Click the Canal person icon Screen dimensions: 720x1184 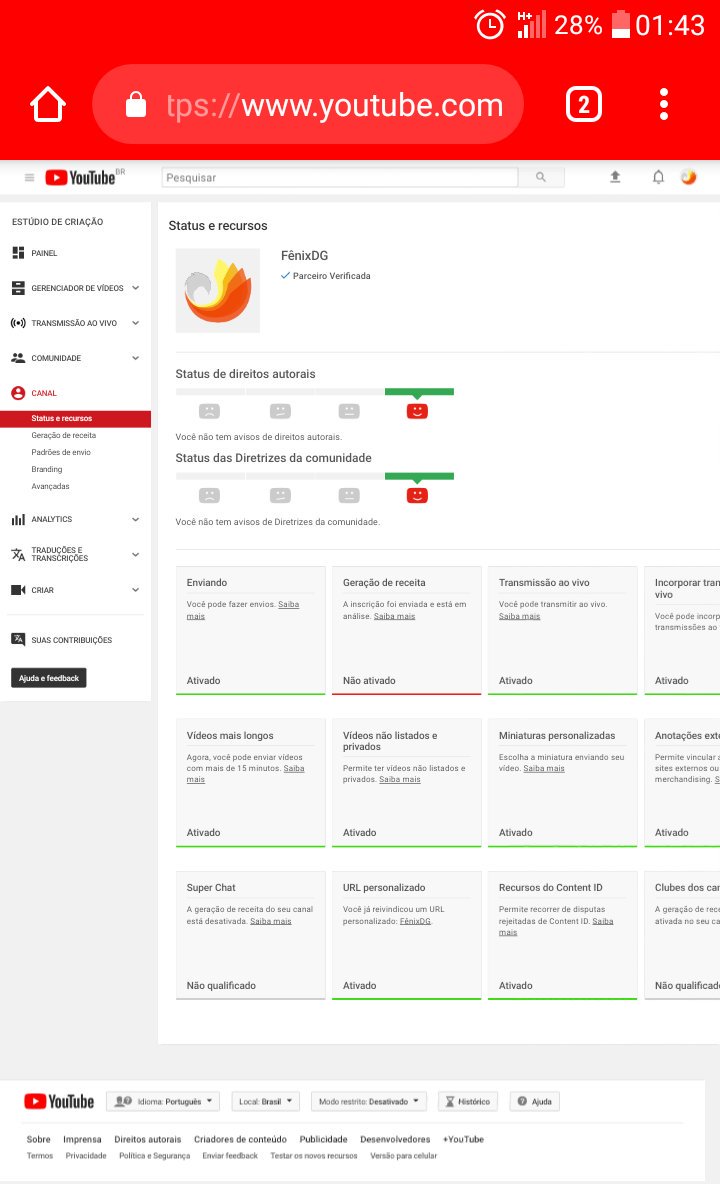(18, 393)
